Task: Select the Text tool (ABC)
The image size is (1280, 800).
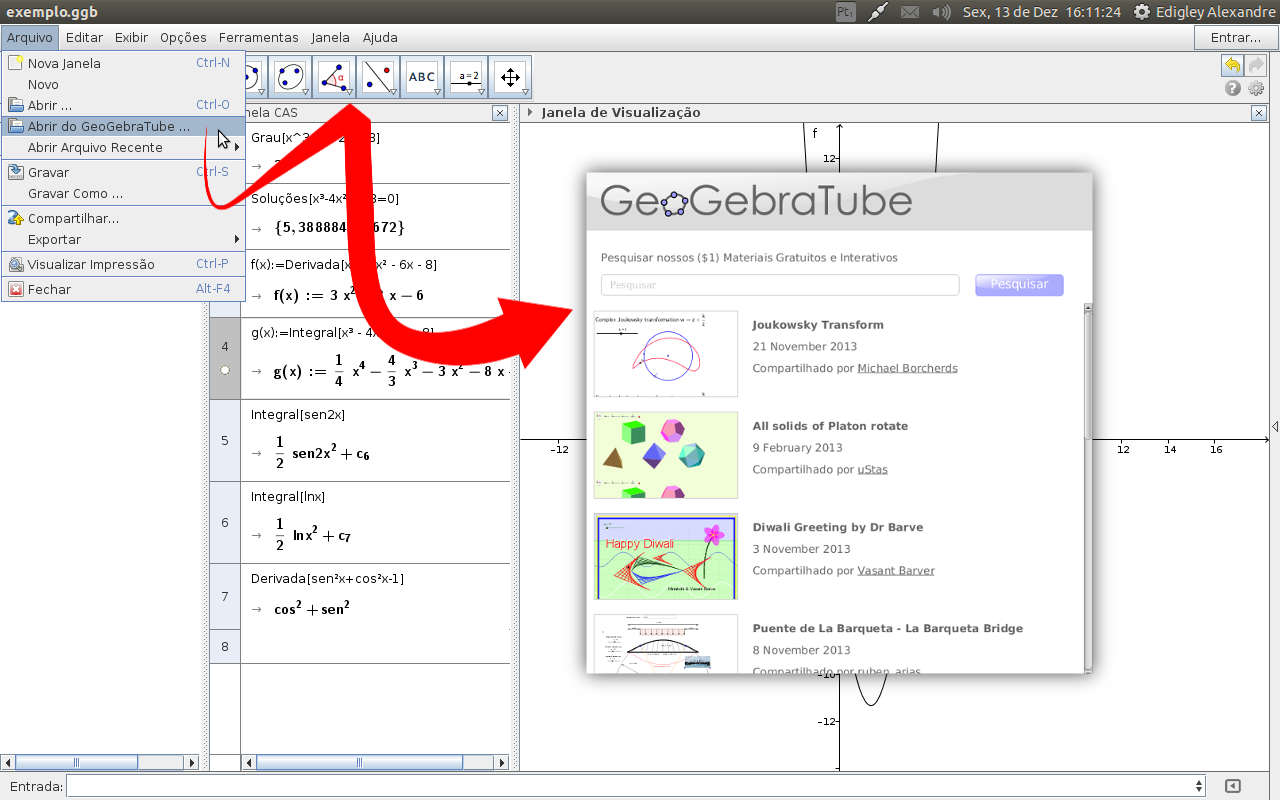Action: point(421,75)
